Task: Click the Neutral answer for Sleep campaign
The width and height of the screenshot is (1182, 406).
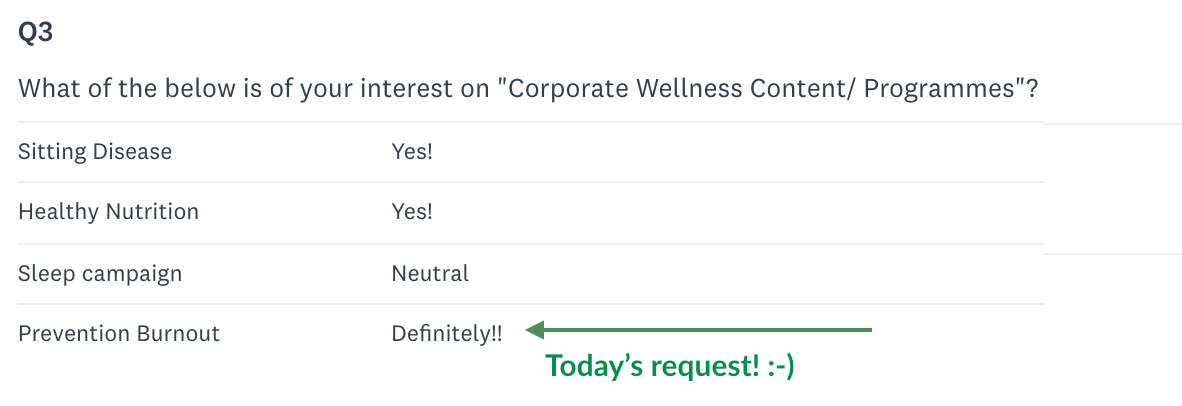Action: pyautogui.click(x=430, y=273)
